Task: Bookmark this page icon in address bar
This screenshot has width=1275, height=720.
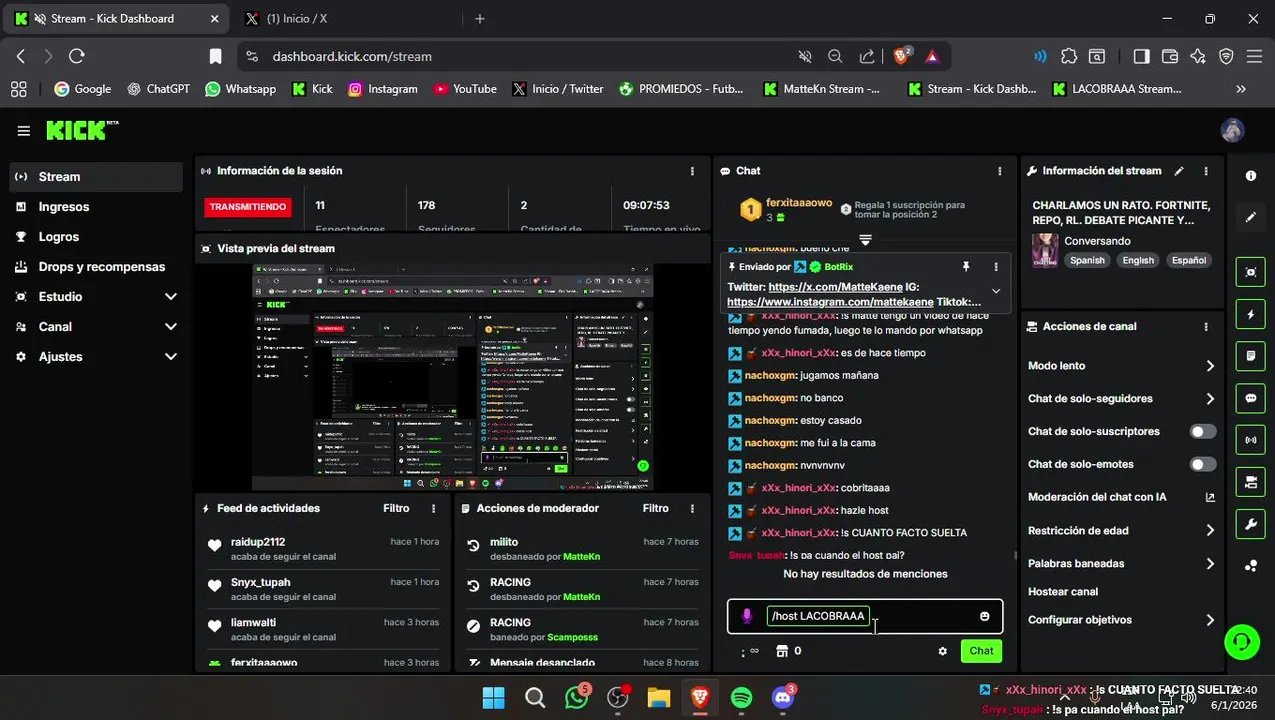Action: (x=215, y=57)
